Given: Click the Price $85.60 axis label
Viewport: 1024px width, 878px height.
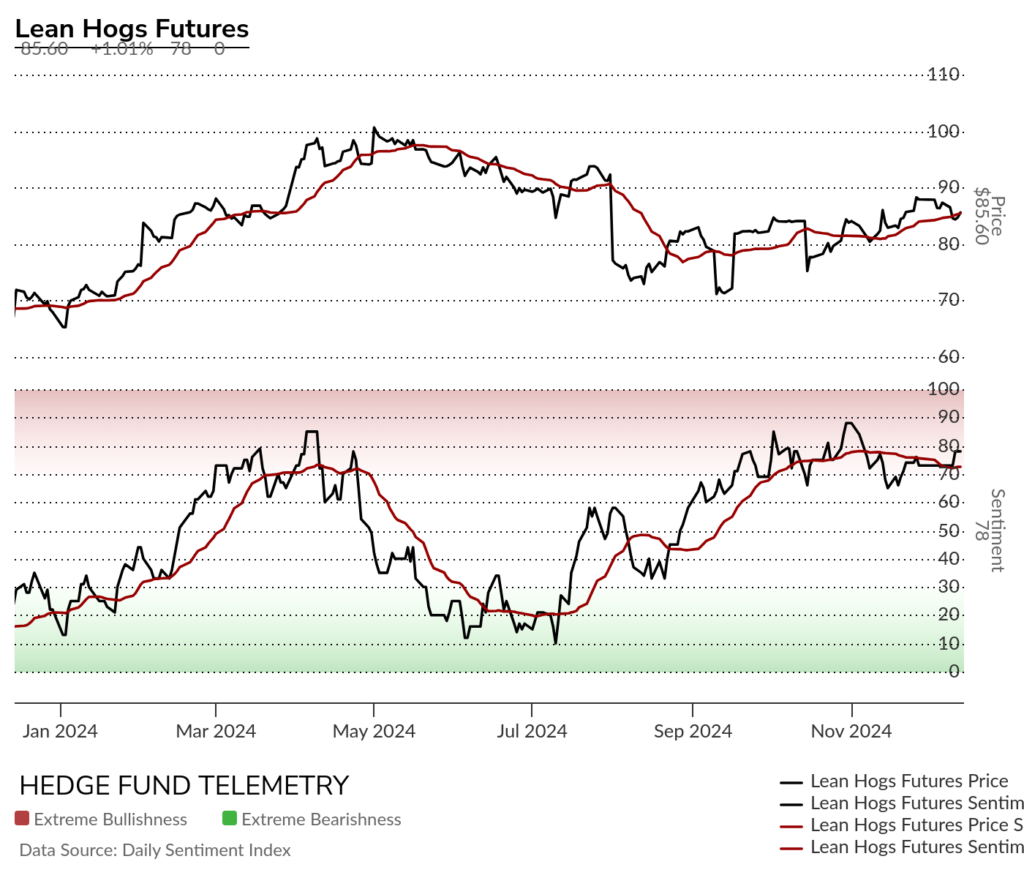Looking at the screenshot, I should tap(989, 216).
